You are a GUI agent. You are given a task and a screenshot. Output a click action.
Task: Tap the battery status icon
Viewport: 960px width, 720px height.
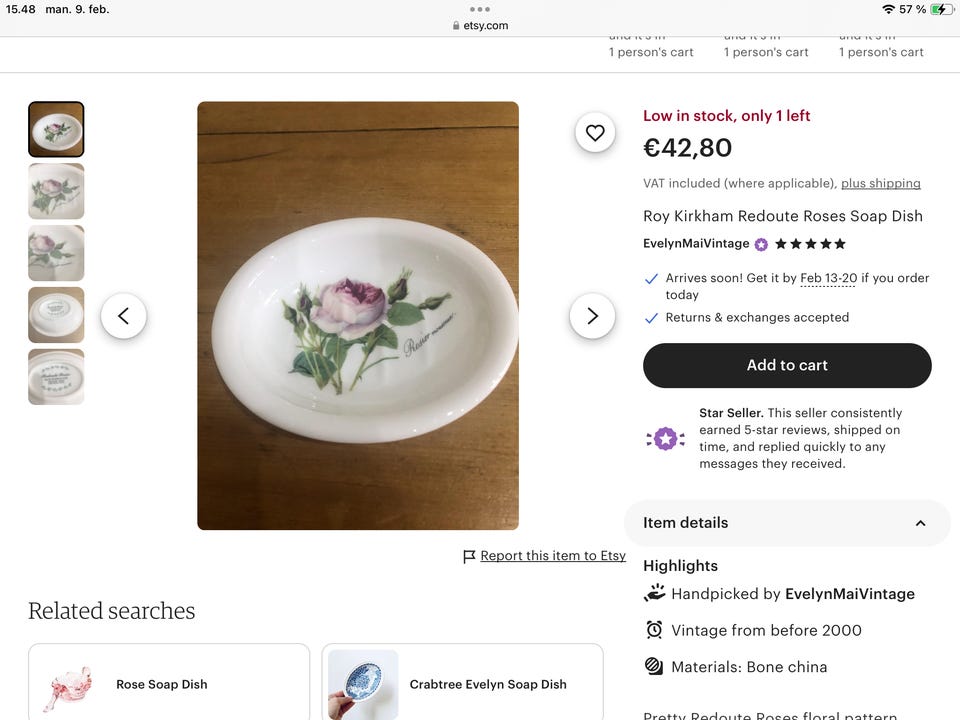tap(942, 9)
